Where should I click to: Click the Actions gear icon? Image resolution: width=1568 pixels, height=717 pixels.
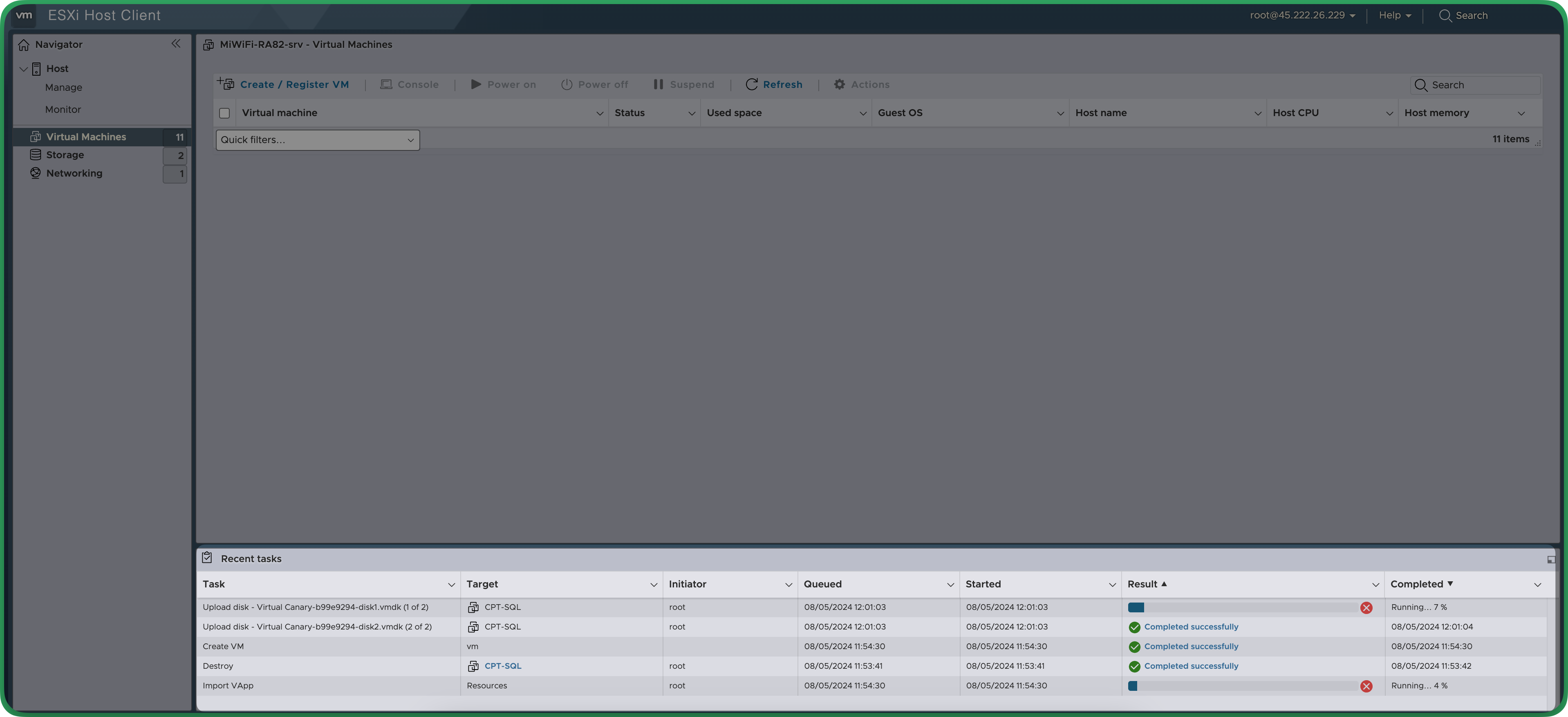pyautogui.click(x=840, y=85)
